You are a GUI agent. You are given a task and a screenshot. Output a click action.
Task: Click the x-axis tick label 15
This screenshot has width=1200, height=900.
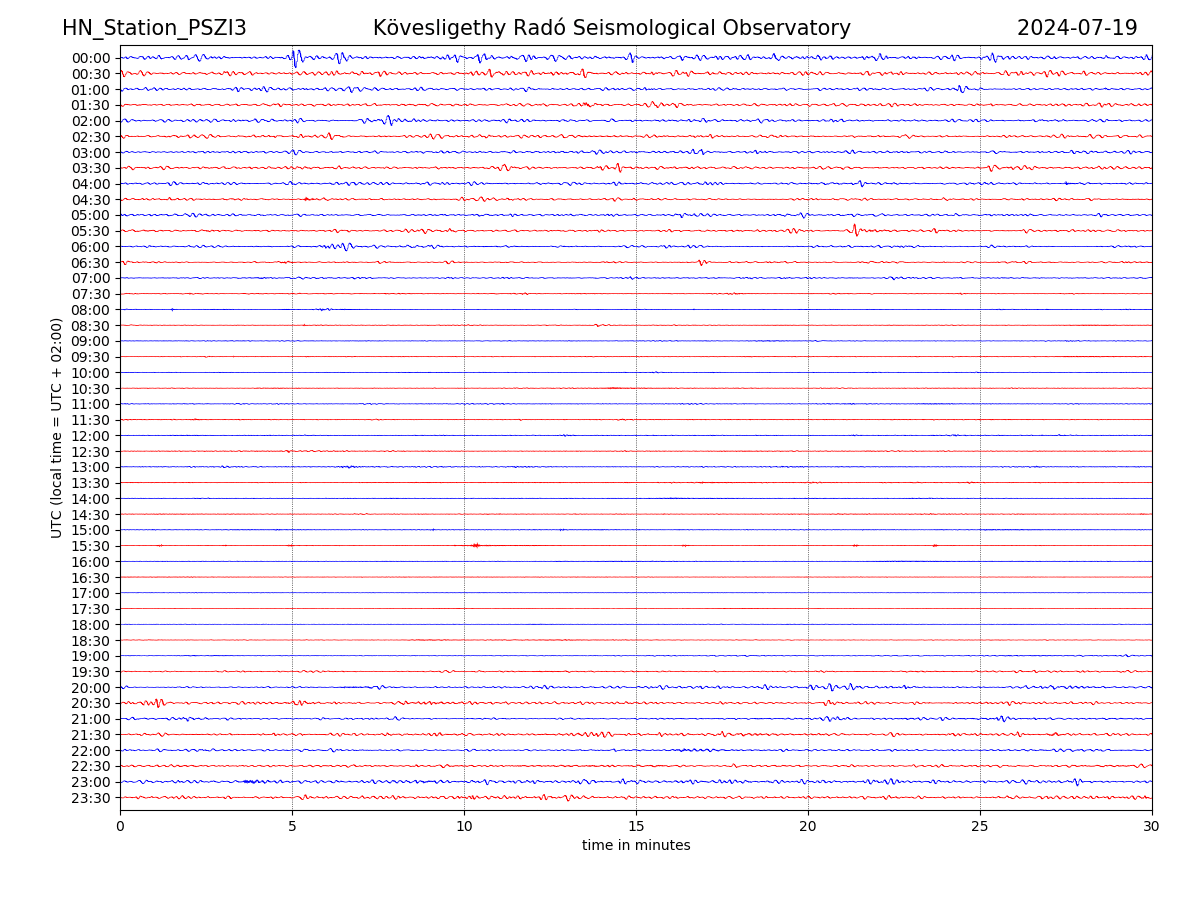(x=636, y=826)
